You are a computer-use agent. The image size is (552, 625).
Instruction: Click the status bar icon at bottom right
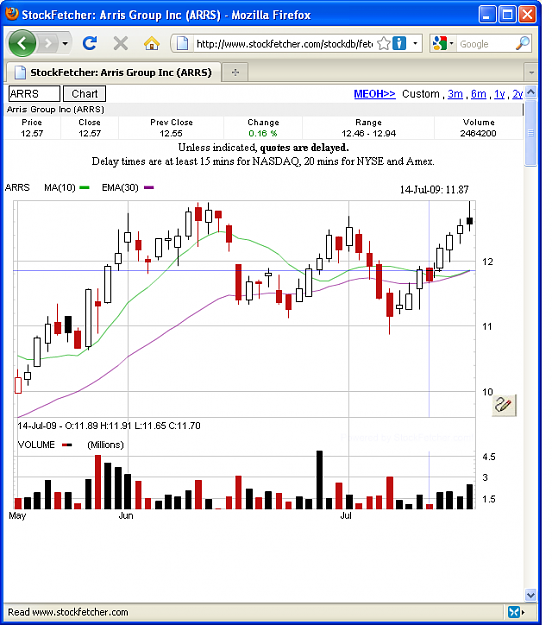514,612
